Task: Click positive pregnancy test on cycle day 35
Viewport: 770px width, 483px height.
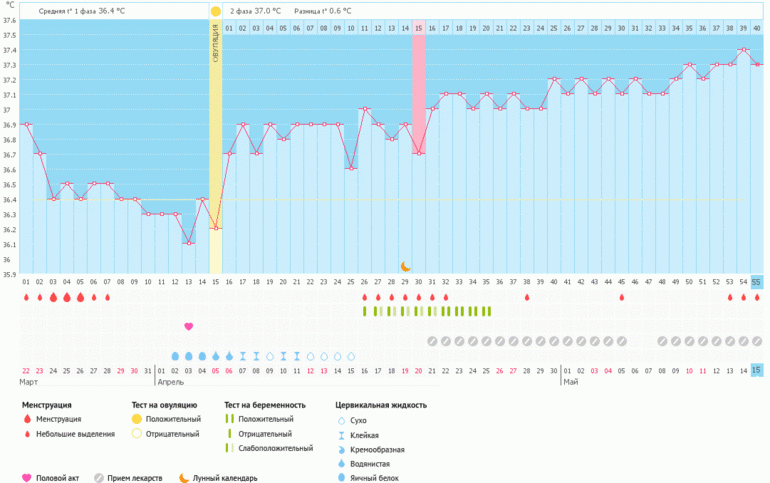Action: (486, 311)
